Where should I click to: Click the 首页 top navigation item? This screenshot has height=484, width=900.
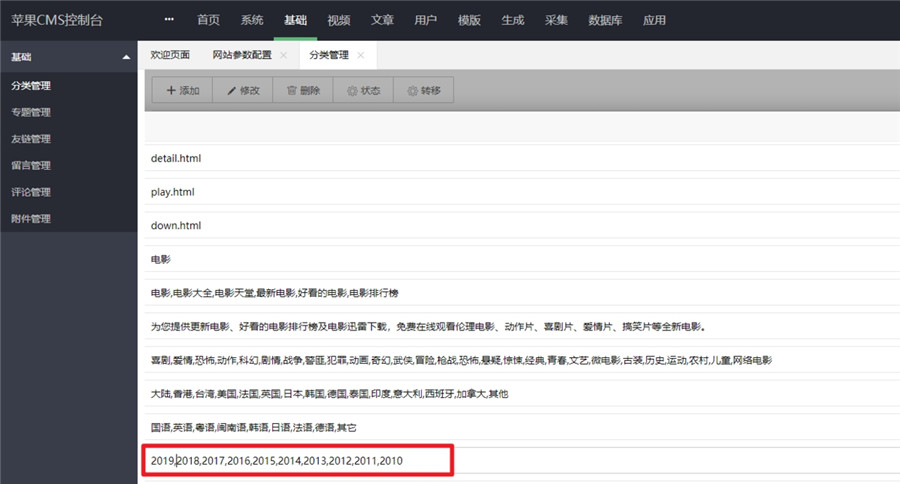tap(209, 20)
